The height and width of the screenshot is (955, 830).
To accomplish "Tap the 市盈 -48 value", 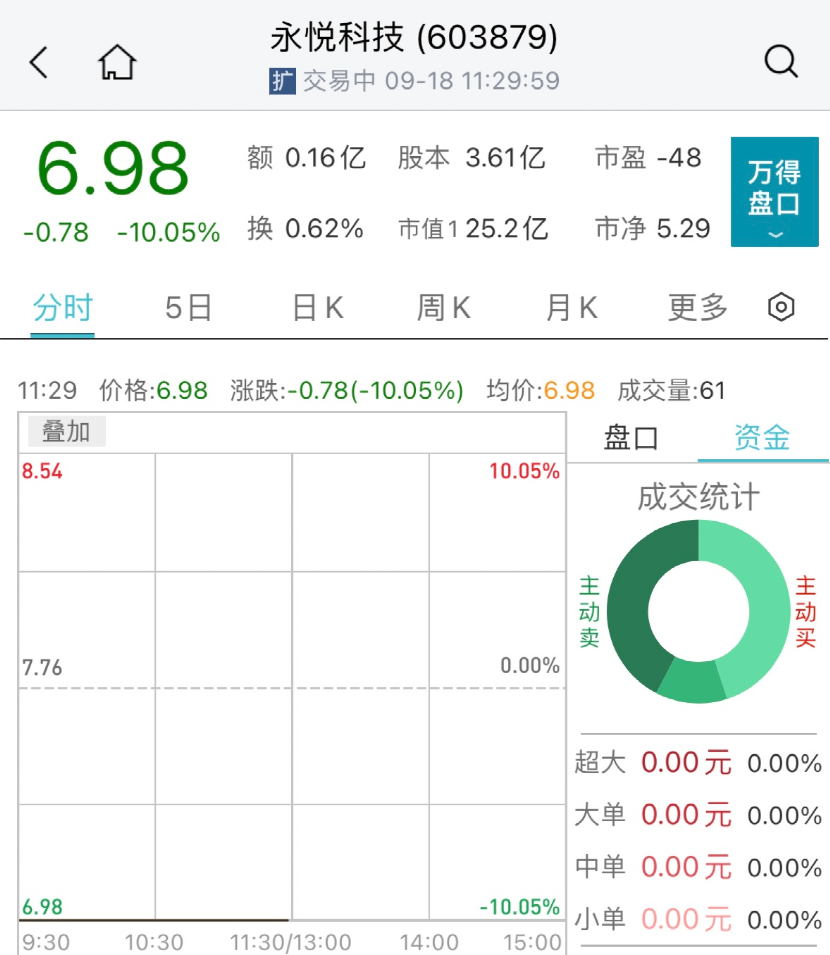I will point(649,158).
